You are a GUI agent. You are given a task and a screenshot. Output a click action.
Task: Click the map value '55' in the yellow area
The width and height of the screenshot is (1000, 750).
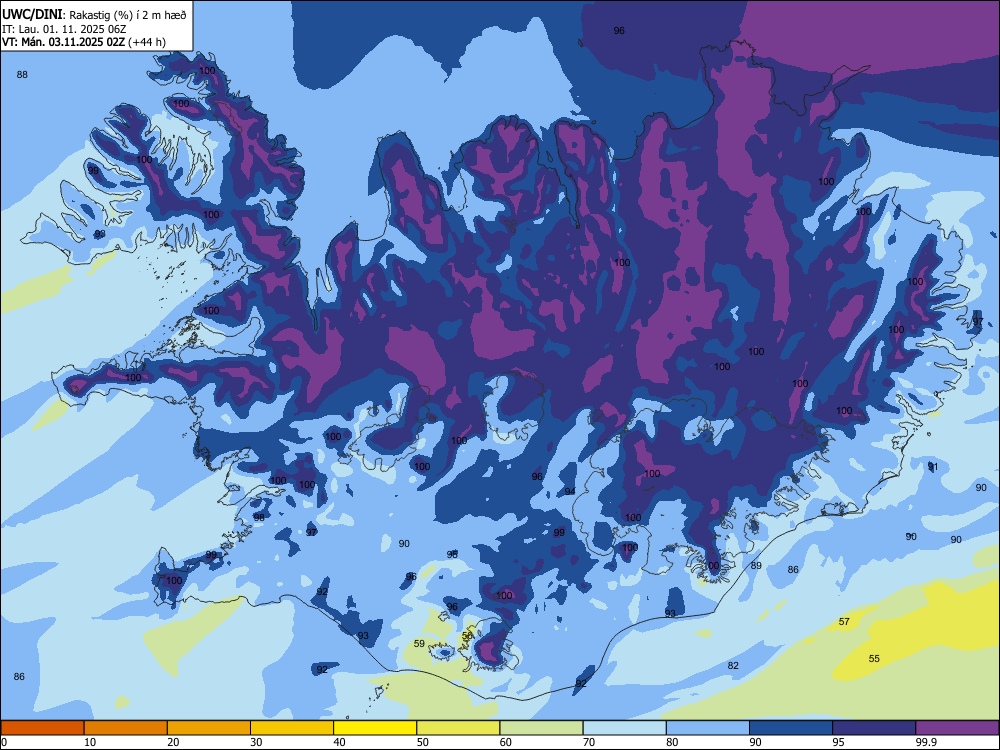(x=874, y=658)
